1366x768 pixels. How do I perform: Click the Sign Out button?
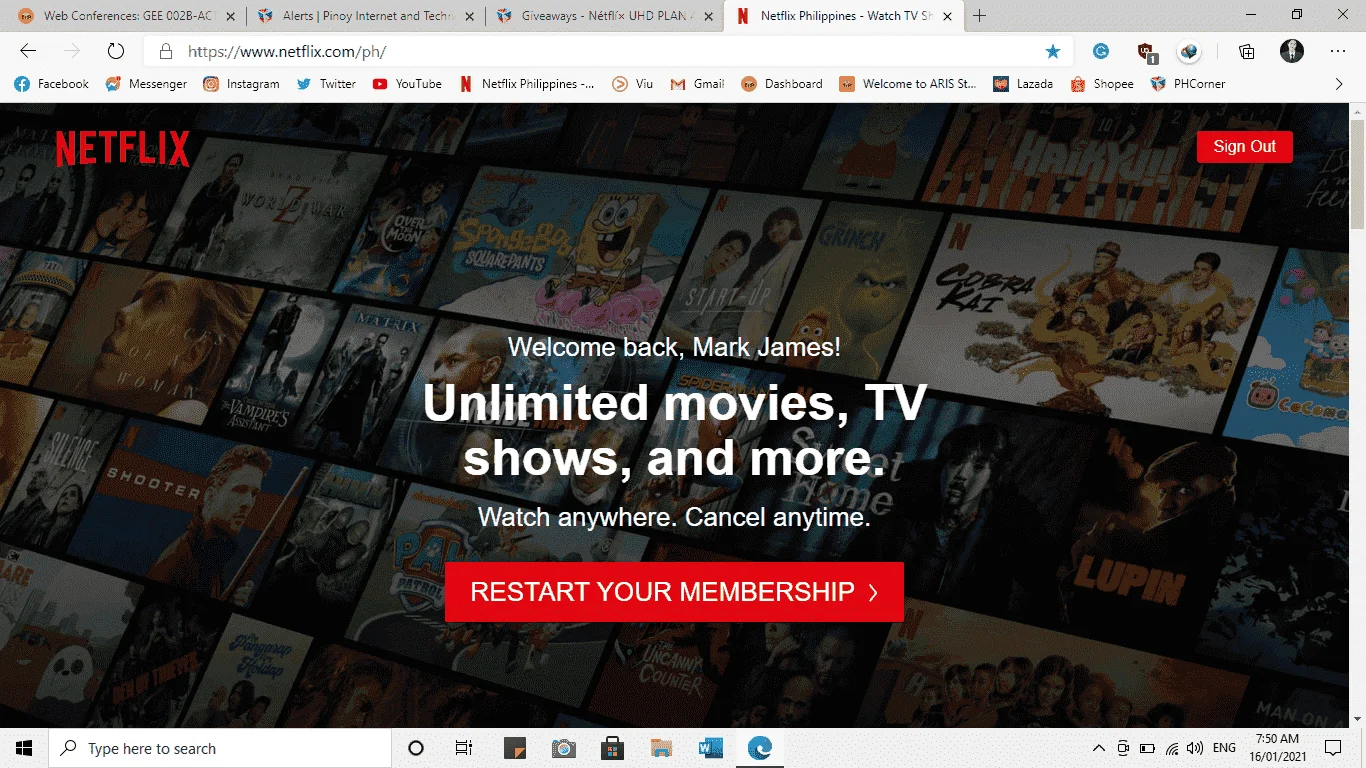pos(1244,146)
